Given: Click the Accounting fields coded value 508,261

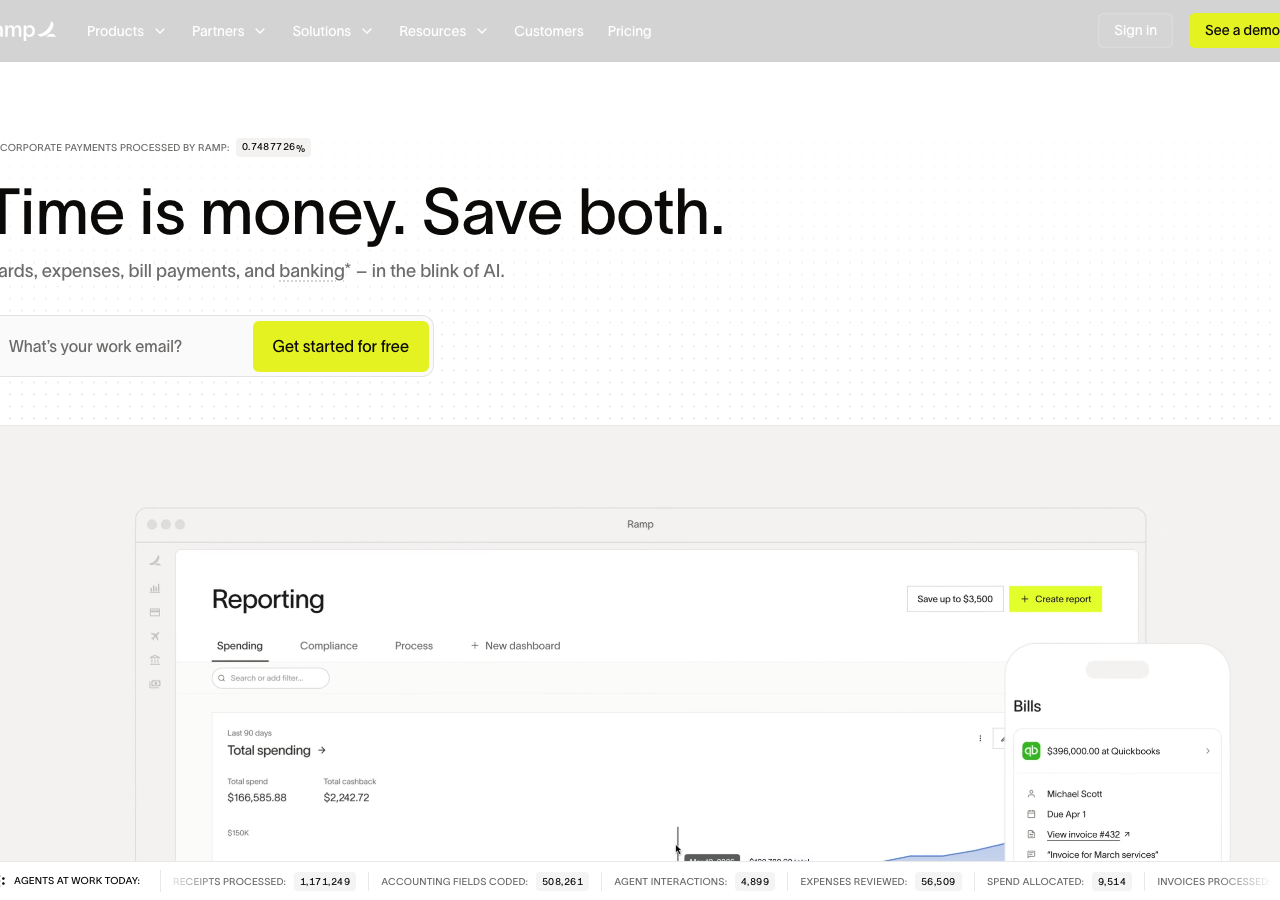Looking at the screenshot, I should point(562,882).
